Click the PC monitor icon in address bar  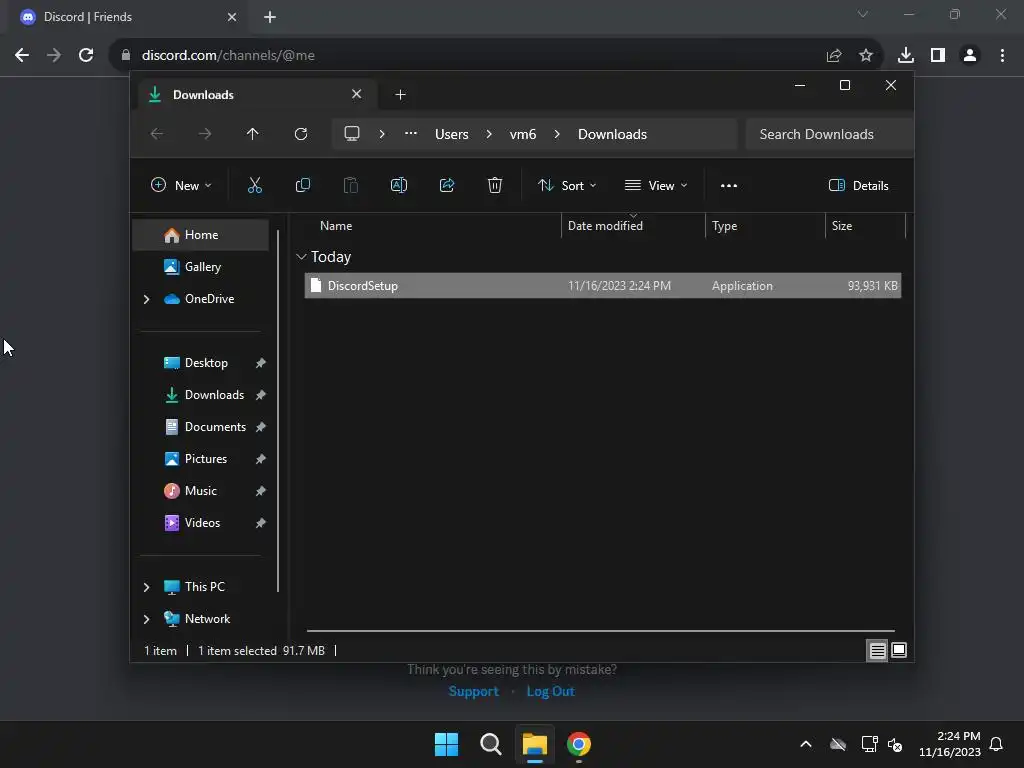(352, 134)
